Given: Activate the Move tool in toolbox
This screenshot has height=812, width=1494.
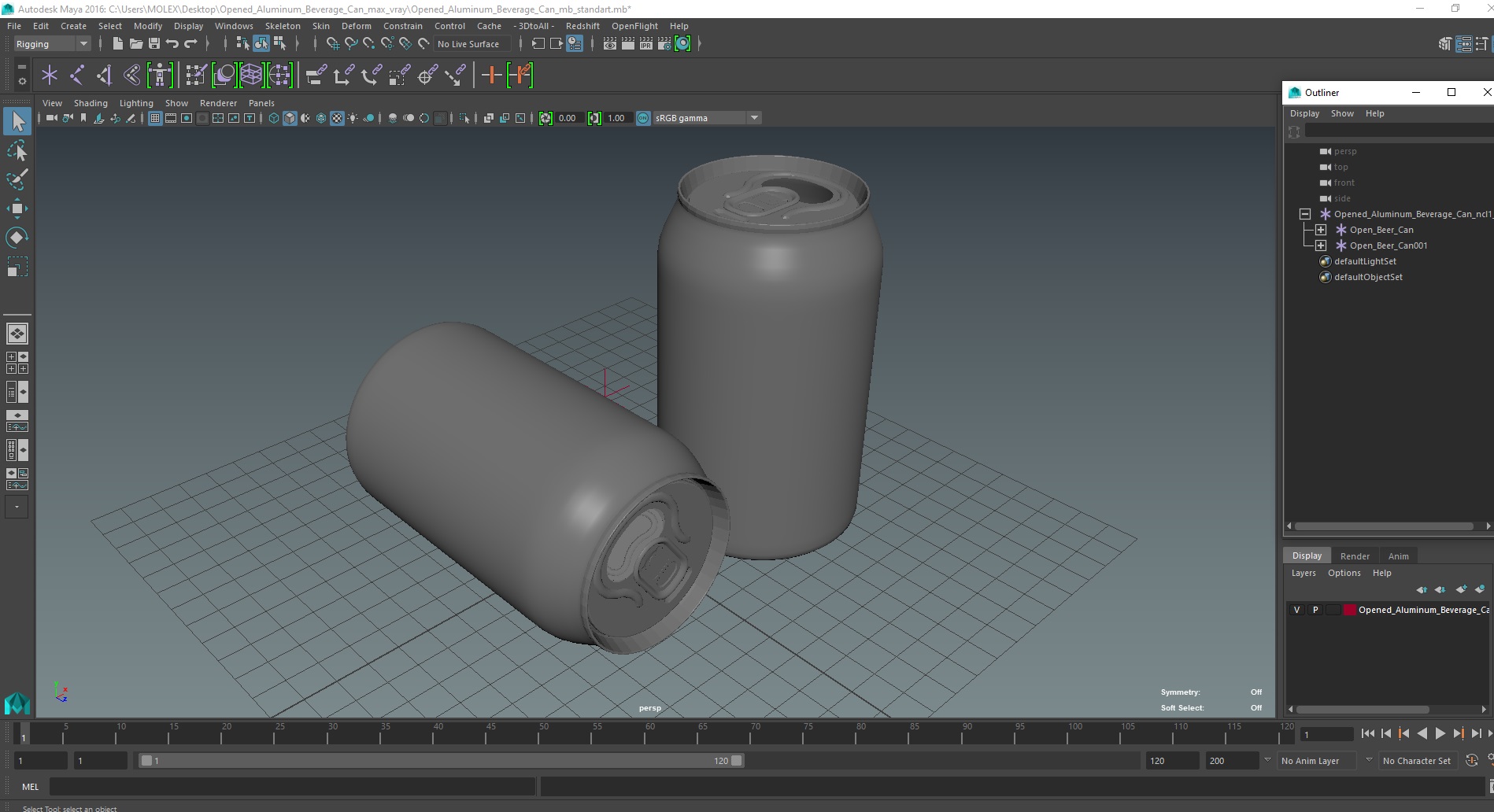Looking at the screenshot, I should coord(17,209).
